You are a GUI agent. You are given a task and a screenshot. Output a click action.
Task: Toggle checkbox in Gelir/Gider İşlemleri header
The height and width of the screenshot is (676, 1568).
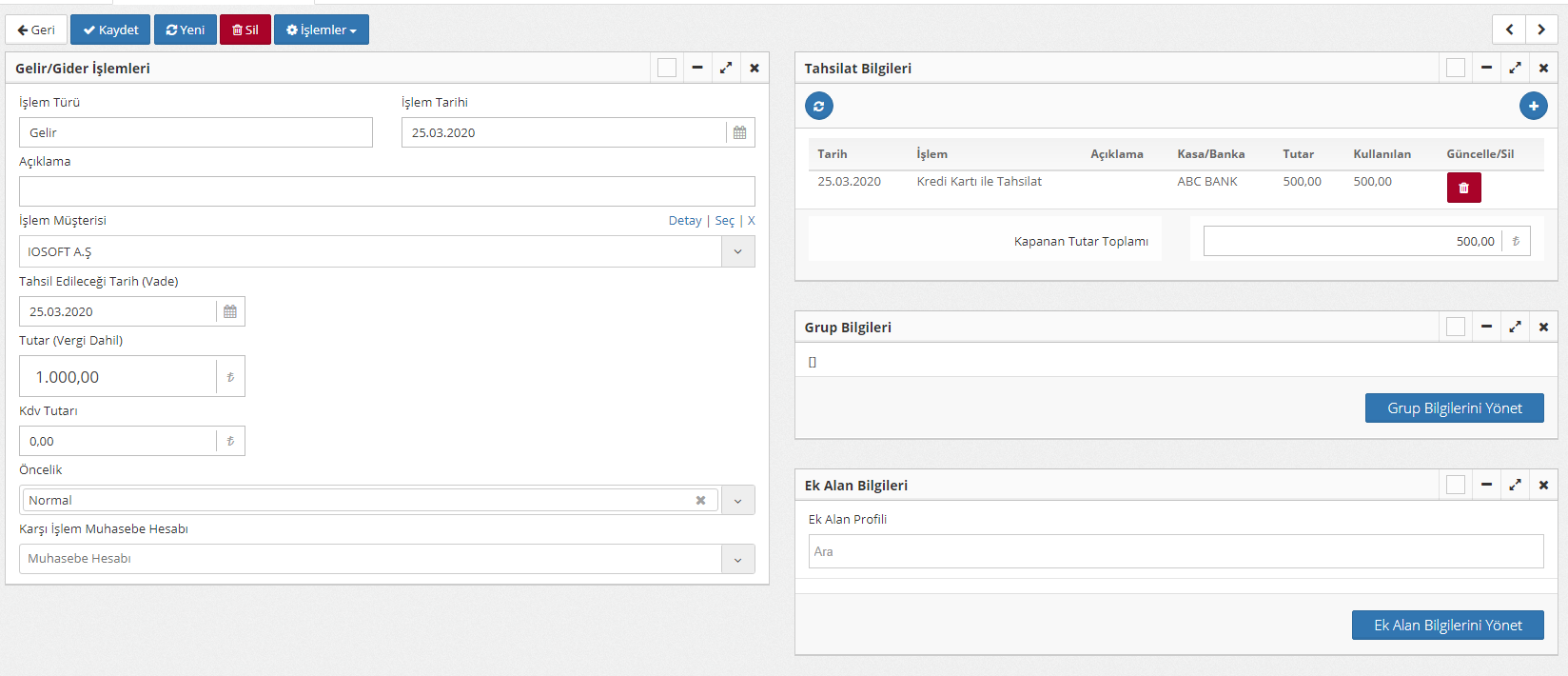pyautogui.click(x=667, y=68)
